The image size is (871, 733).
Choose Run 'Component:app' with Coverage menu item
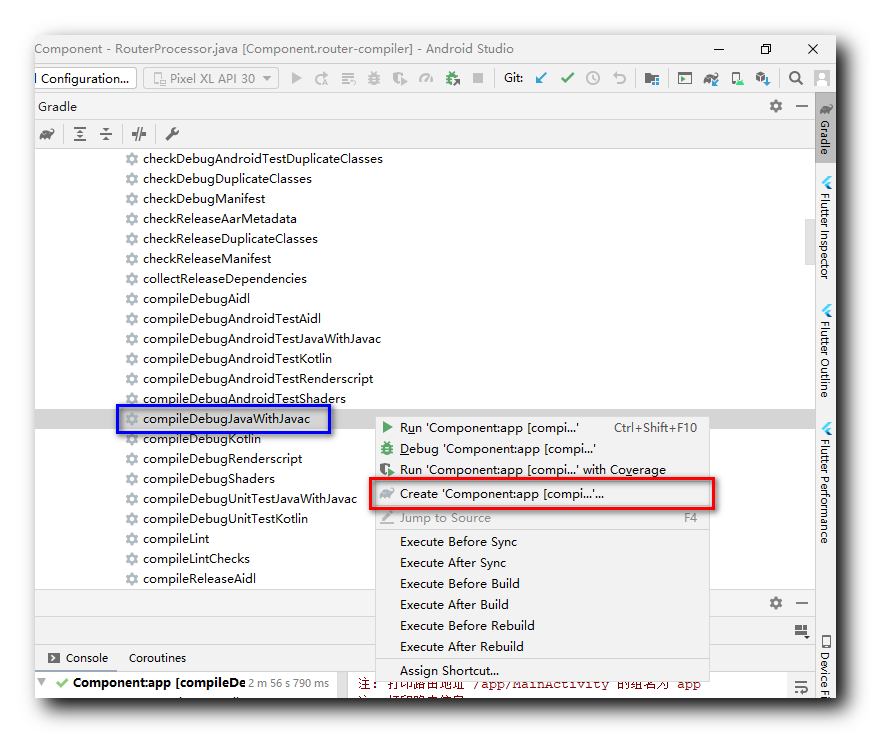[542, 470]
